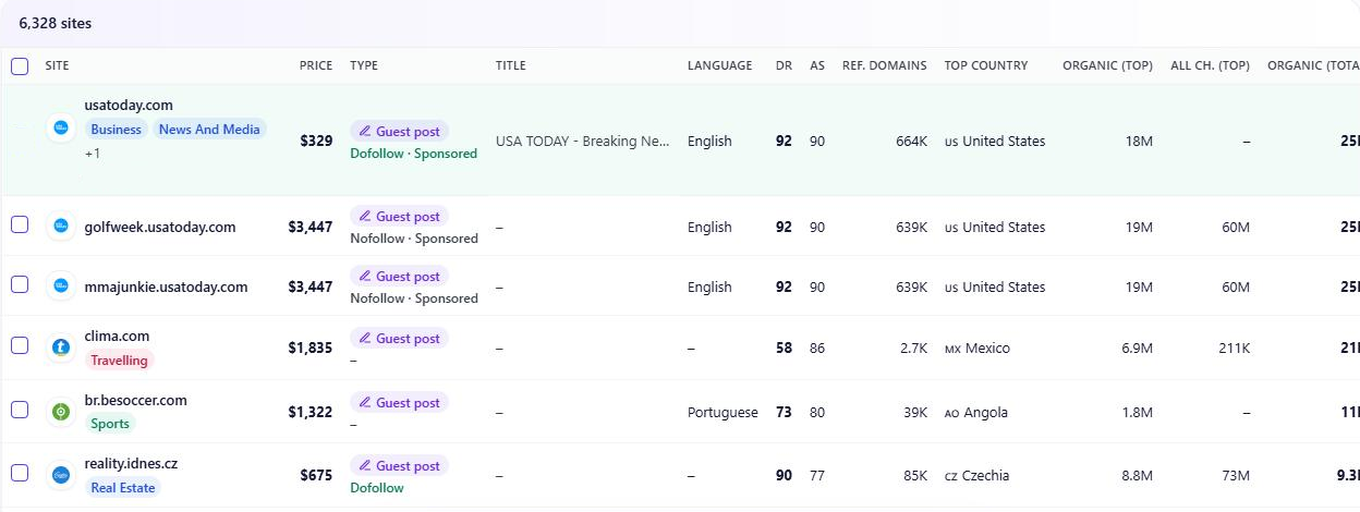Click pencil icon in clima.com Guest post badge
The height and width of the screenshot is (512, 1360).
click(365, 339)
